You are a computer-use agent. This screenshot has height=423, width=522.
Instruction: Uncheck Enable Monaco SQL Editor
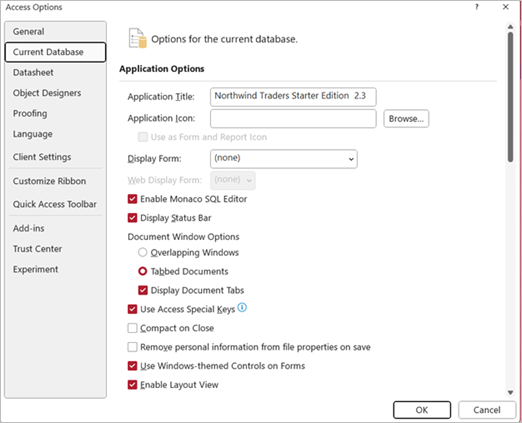(132, 199)
